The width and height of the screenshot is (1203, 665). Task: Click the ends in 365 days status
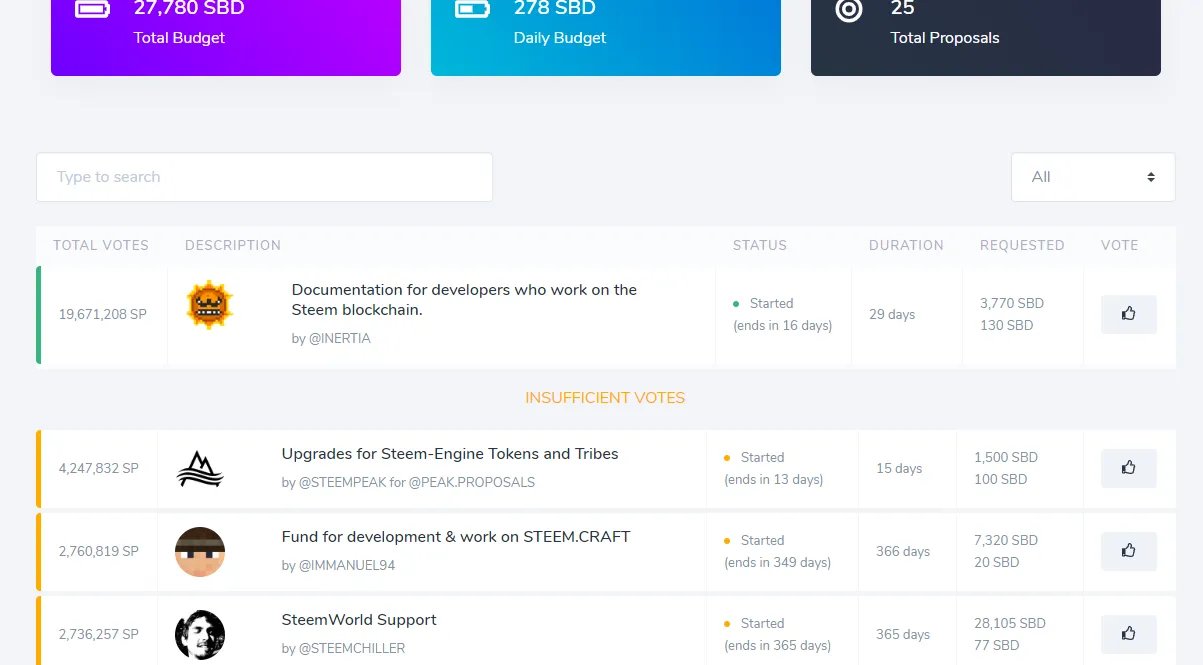pos(778,645)
